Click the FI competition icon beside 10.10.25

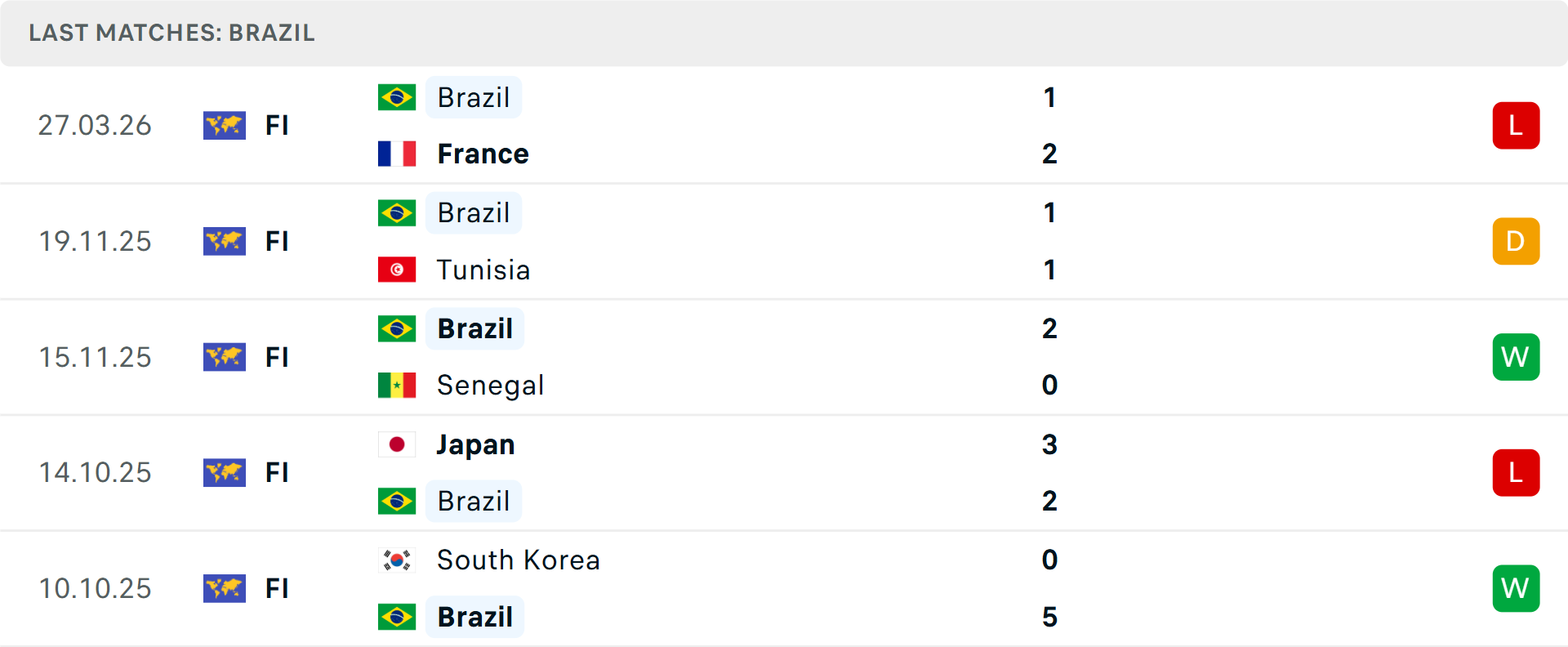(x=225, y=588)
